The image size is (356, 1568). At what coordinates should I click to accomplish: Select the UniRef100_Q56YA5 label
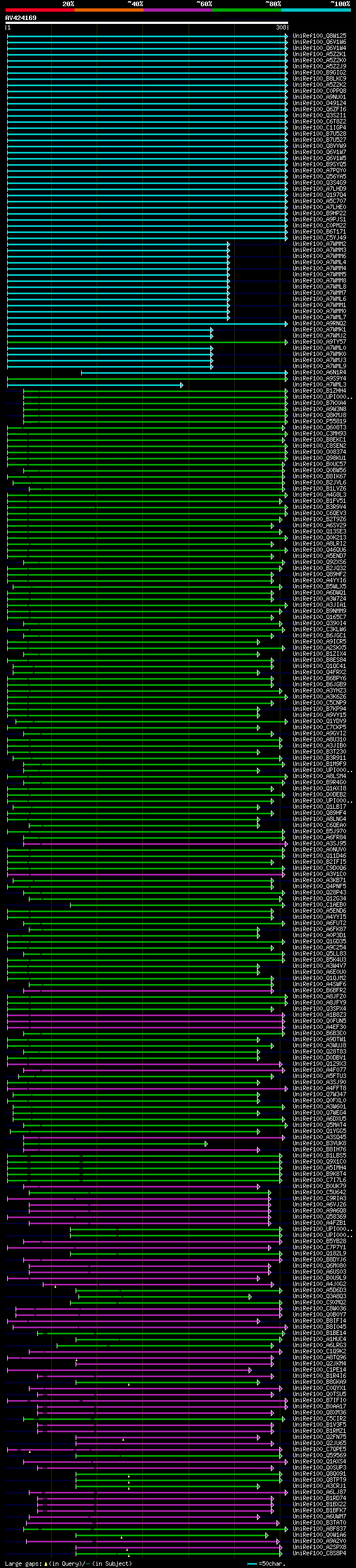click(319, 176)
